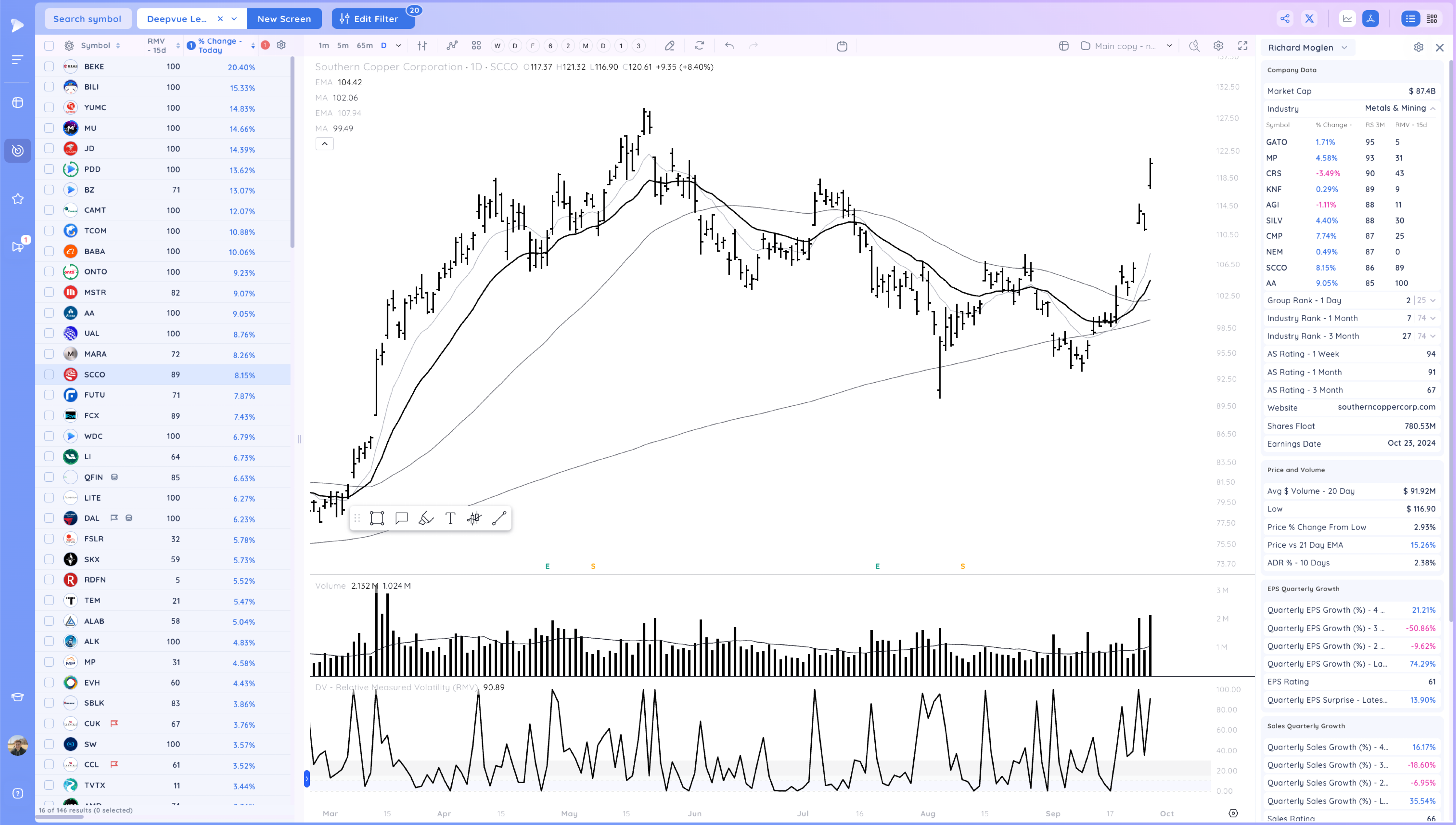Expand the Deepvue screen dropdown
Image resolution: width=1456 pixels, height=825 pixels.
point(234,19)
